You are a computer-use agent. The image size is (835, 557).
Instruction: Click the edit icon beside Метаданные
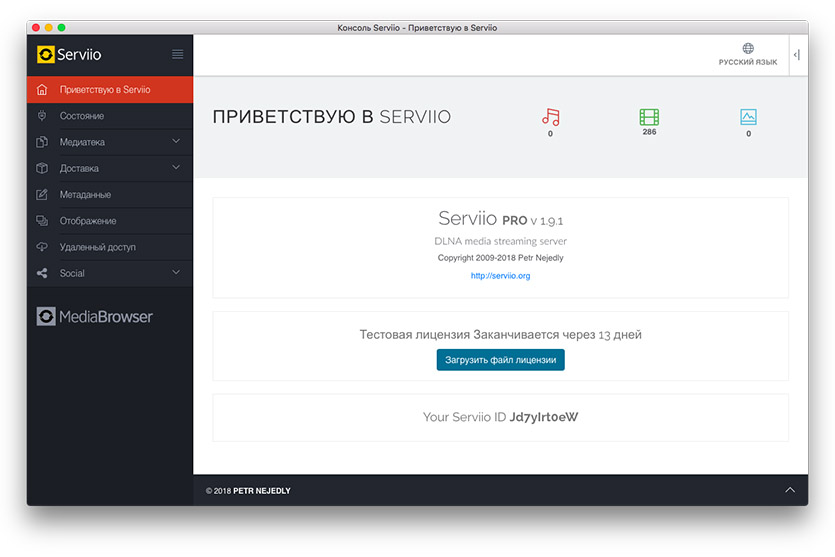(42, 194)
